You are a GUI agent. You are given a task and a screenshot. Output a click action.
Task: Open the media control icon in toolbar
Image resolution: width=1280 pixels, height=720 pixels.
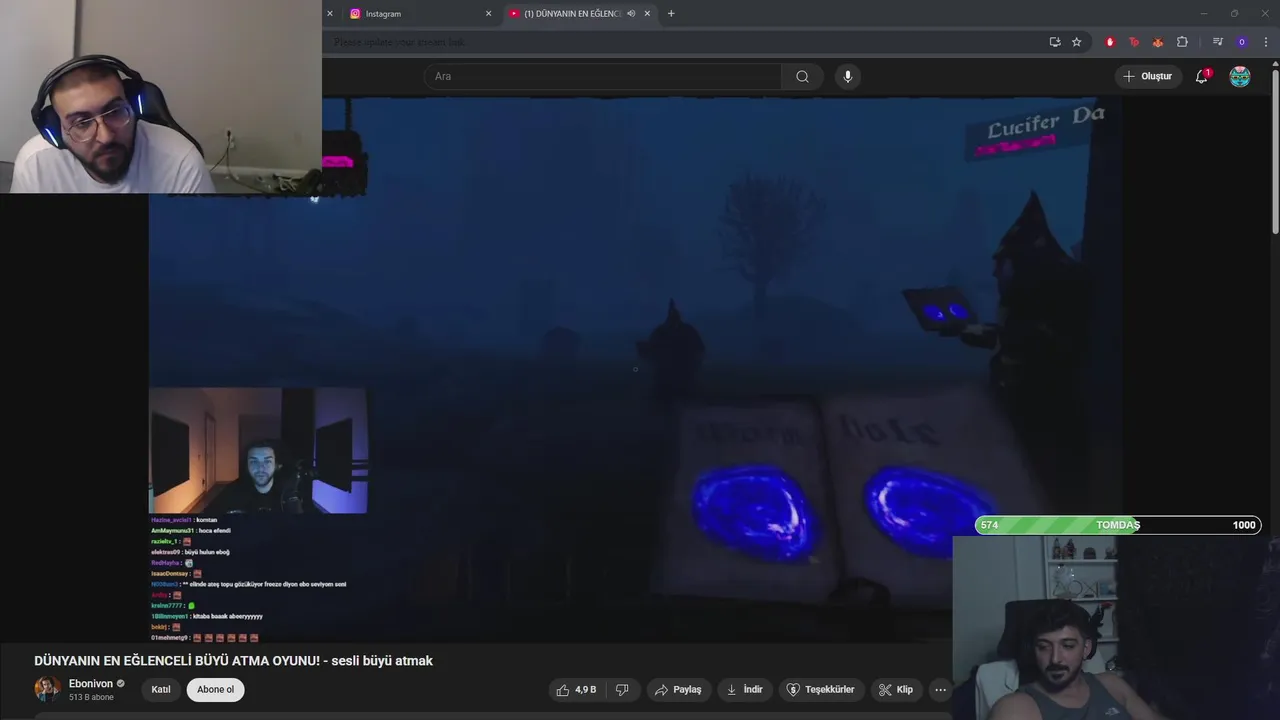click(x=1217, y=42)
